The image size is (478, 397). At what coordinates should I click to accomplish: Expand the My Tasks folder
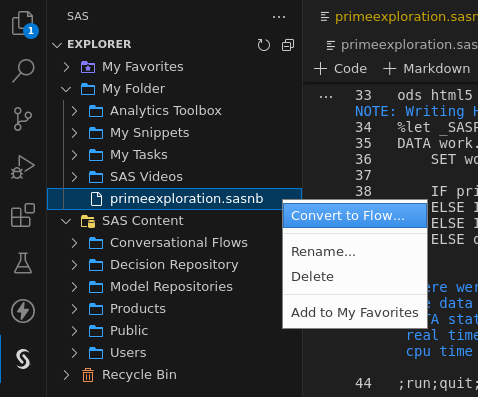coord(74,155)
